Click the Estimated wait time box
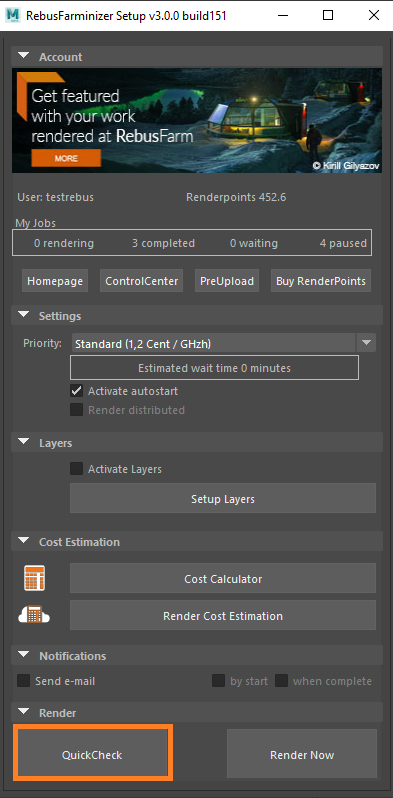Viewport: 393px width, 798px height. [x=214, y=367]
